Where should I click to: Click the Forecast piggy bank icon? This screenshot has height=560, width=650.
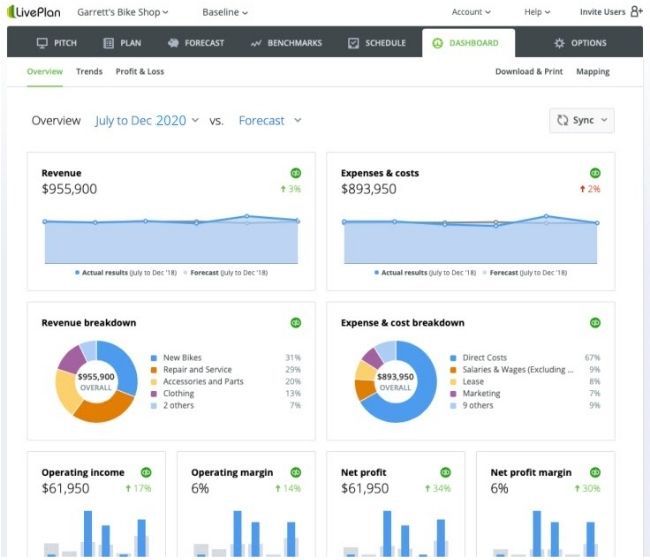[173, 43]
